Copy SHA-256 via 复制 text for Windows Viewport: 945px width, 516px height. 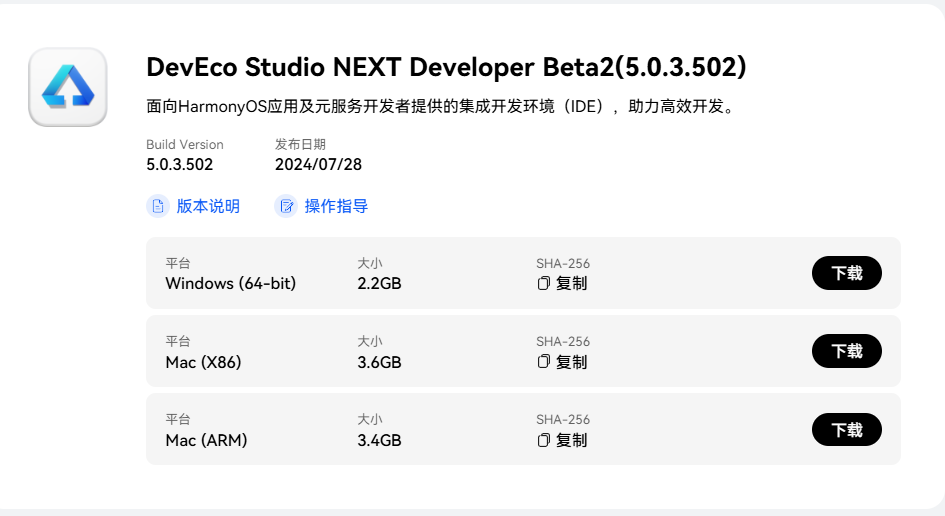pyautogui.click(x=571, y=283)
